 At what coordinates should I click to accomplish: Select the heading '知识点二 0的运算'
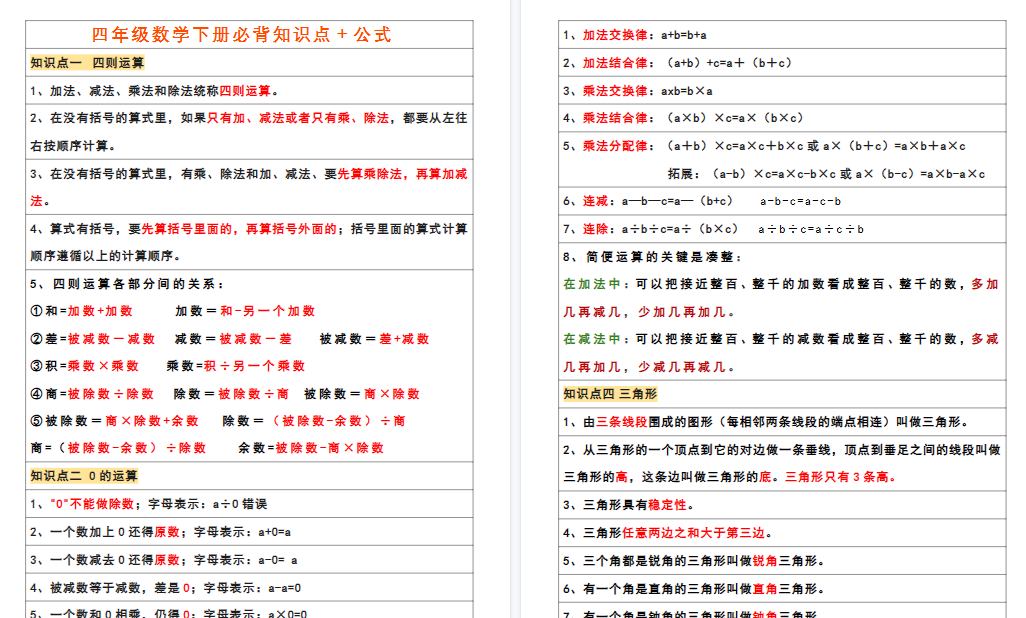pyautogui.click(x=84, y=476)
